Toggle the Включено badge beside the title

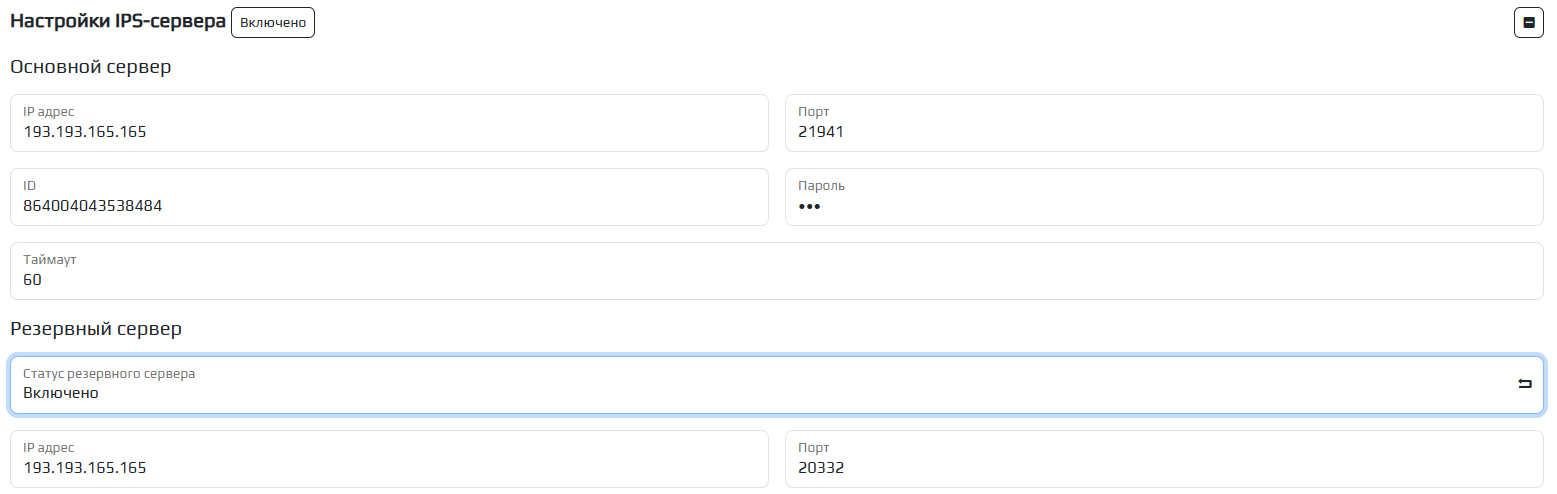click(272, 22)
